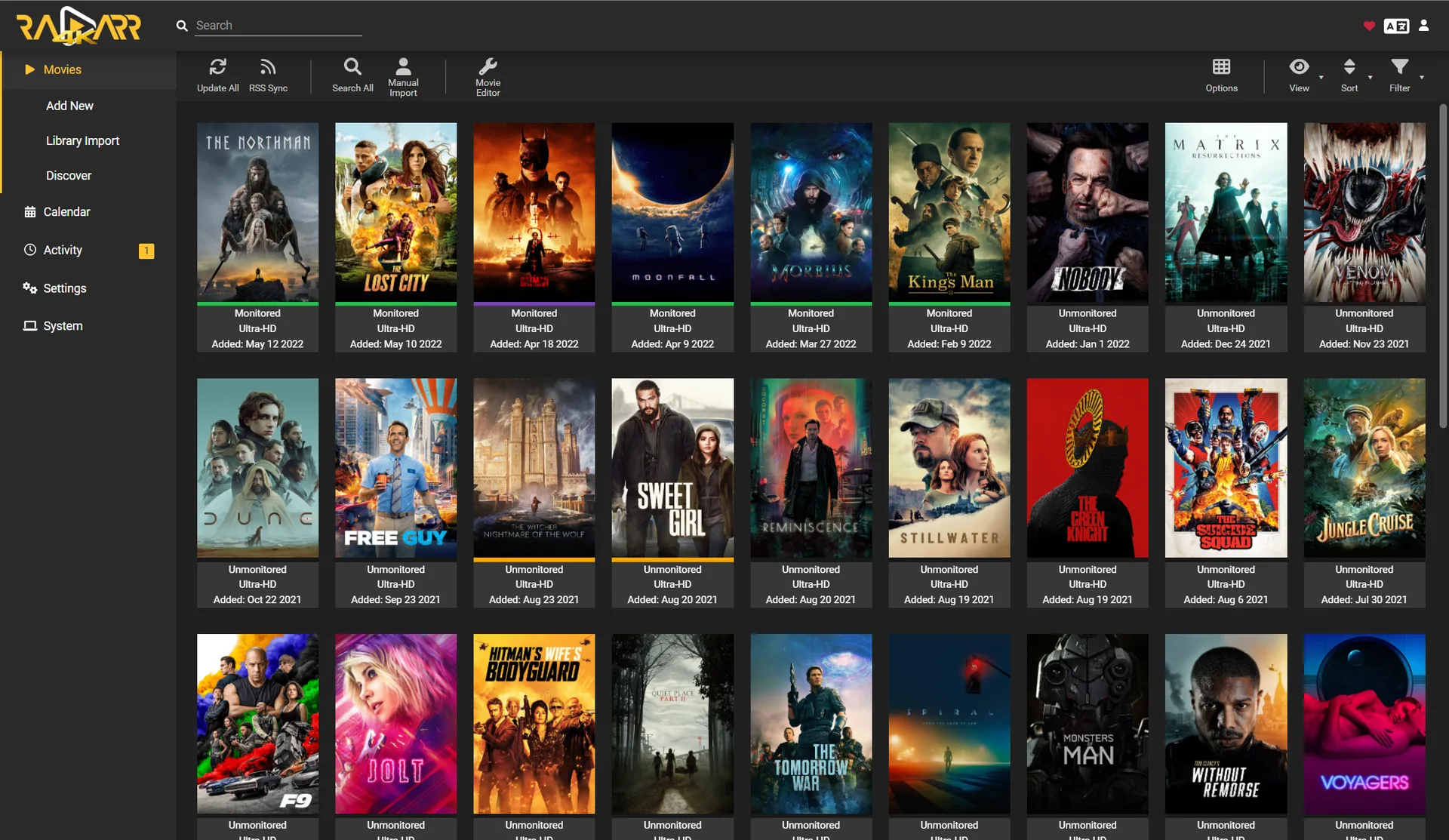Image resolution: width=1449 pixels, height=840 pixels.
Task: Go to Library Import
Action: coord(83,140)
